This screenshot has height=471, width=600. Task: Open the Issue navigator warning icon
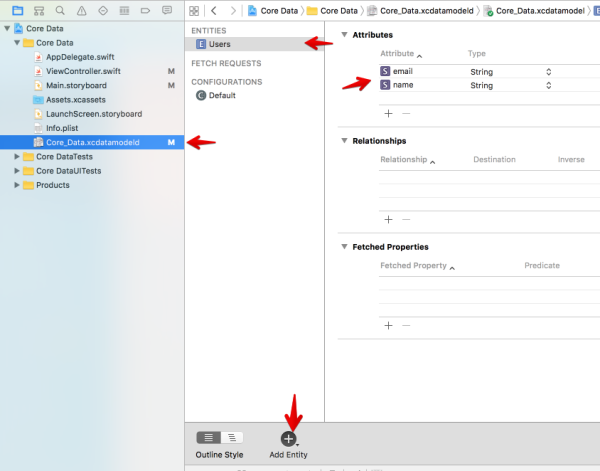coord(83,10)
